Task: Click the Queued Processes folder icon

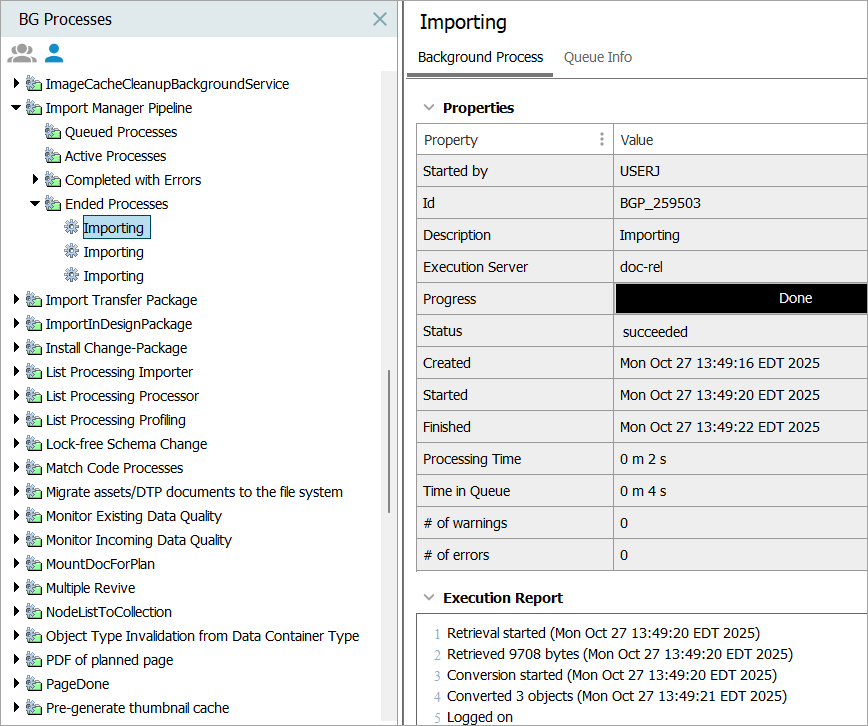Action: pos(53,132)
